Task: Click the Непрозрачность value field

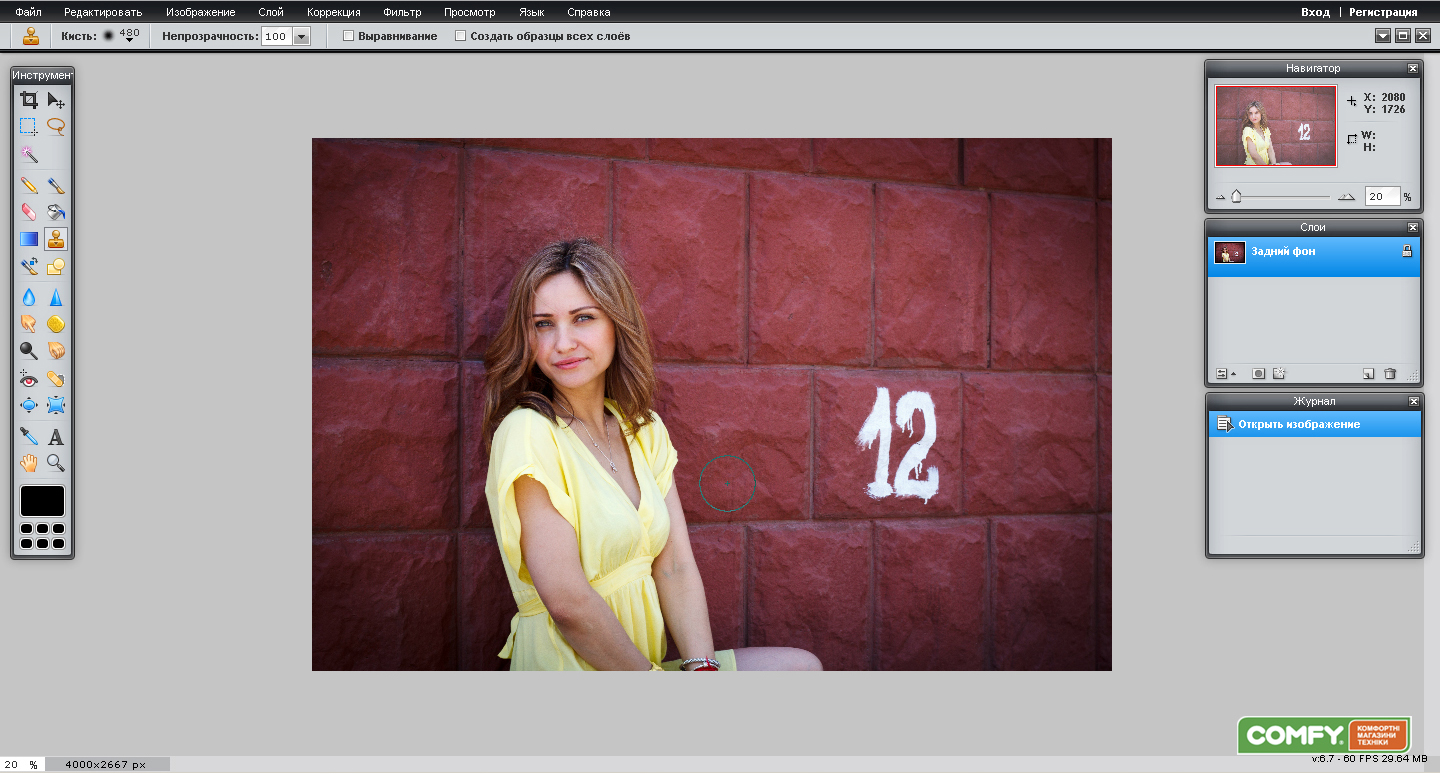Action: click(276, 36)
